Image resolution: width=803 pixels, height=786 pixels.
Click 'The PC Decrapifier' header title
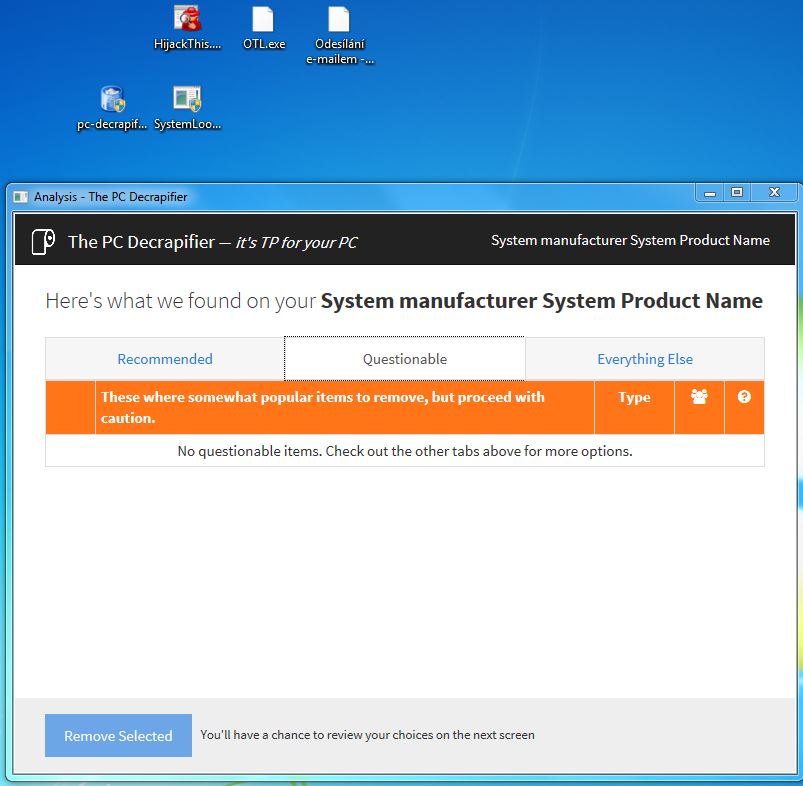pos(141,242)
